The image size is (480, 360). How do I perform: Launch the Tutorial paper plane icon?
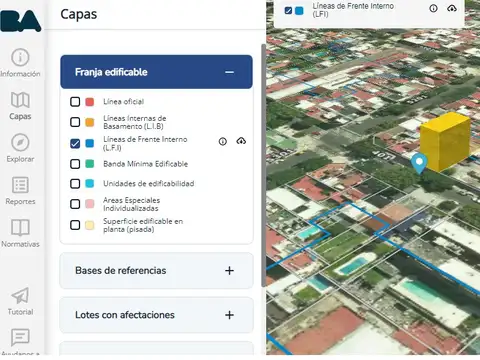point(20,295)
